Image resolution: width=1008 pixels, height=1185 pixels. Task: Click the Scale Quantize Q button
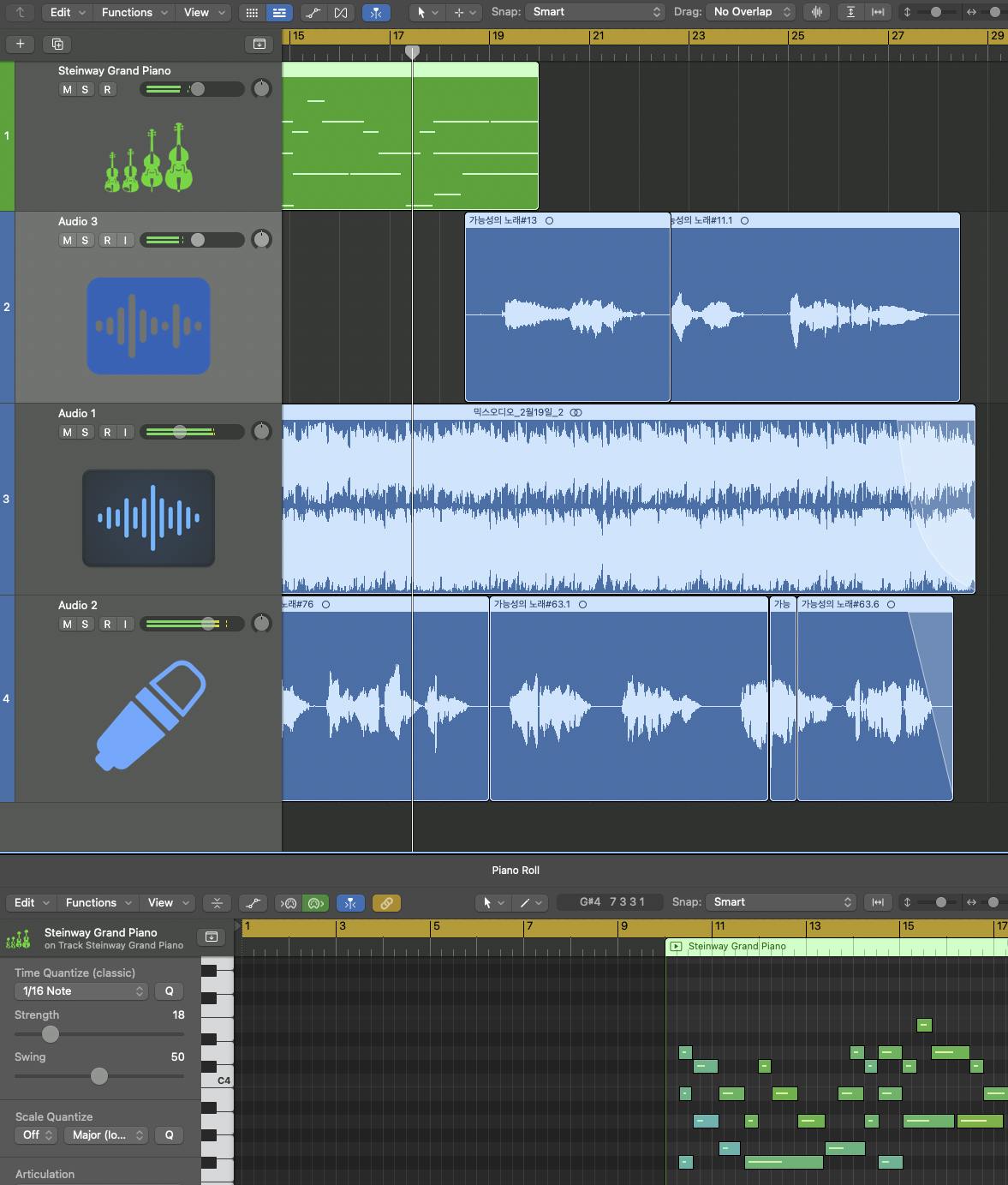tap(169, 1135)
